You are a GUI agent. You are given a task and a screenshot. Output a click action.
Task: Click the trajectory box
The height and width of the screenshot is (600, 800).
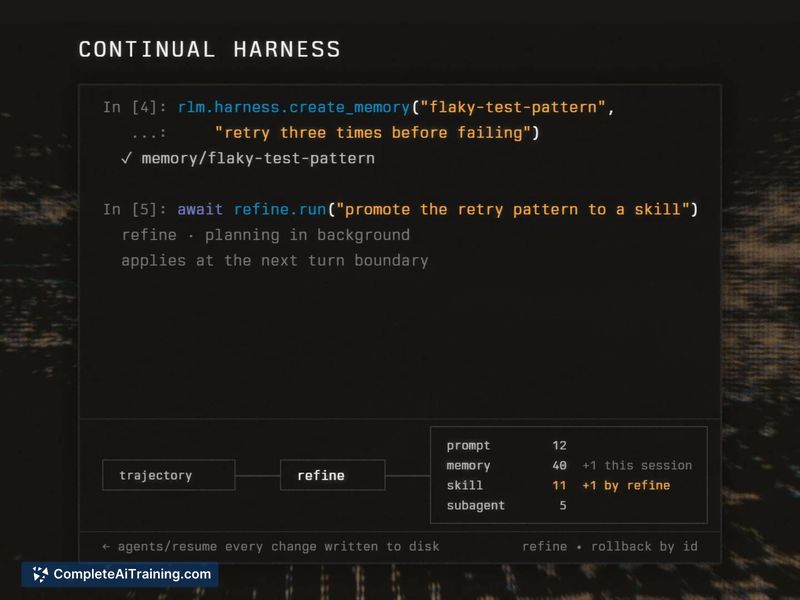169,475
